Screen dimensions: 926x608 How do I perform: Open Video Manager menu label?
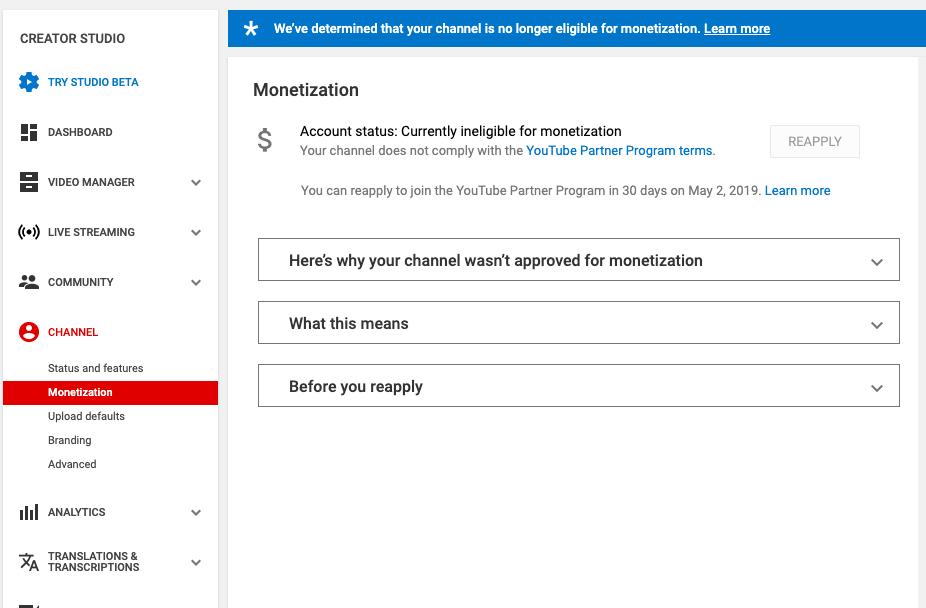point(91,182)
